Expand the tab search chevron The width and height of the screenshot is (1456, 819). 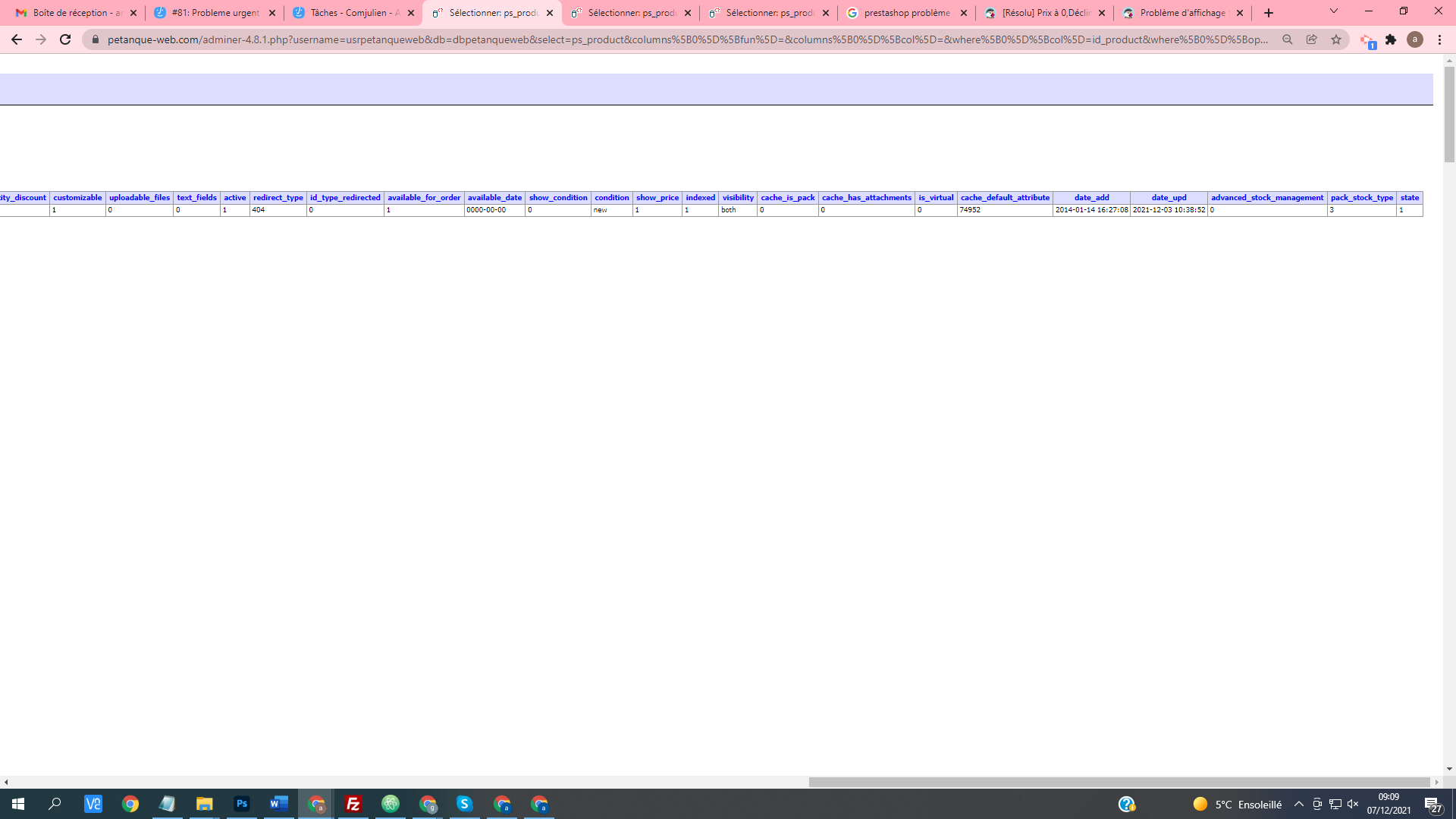(x=1334, y=11)
